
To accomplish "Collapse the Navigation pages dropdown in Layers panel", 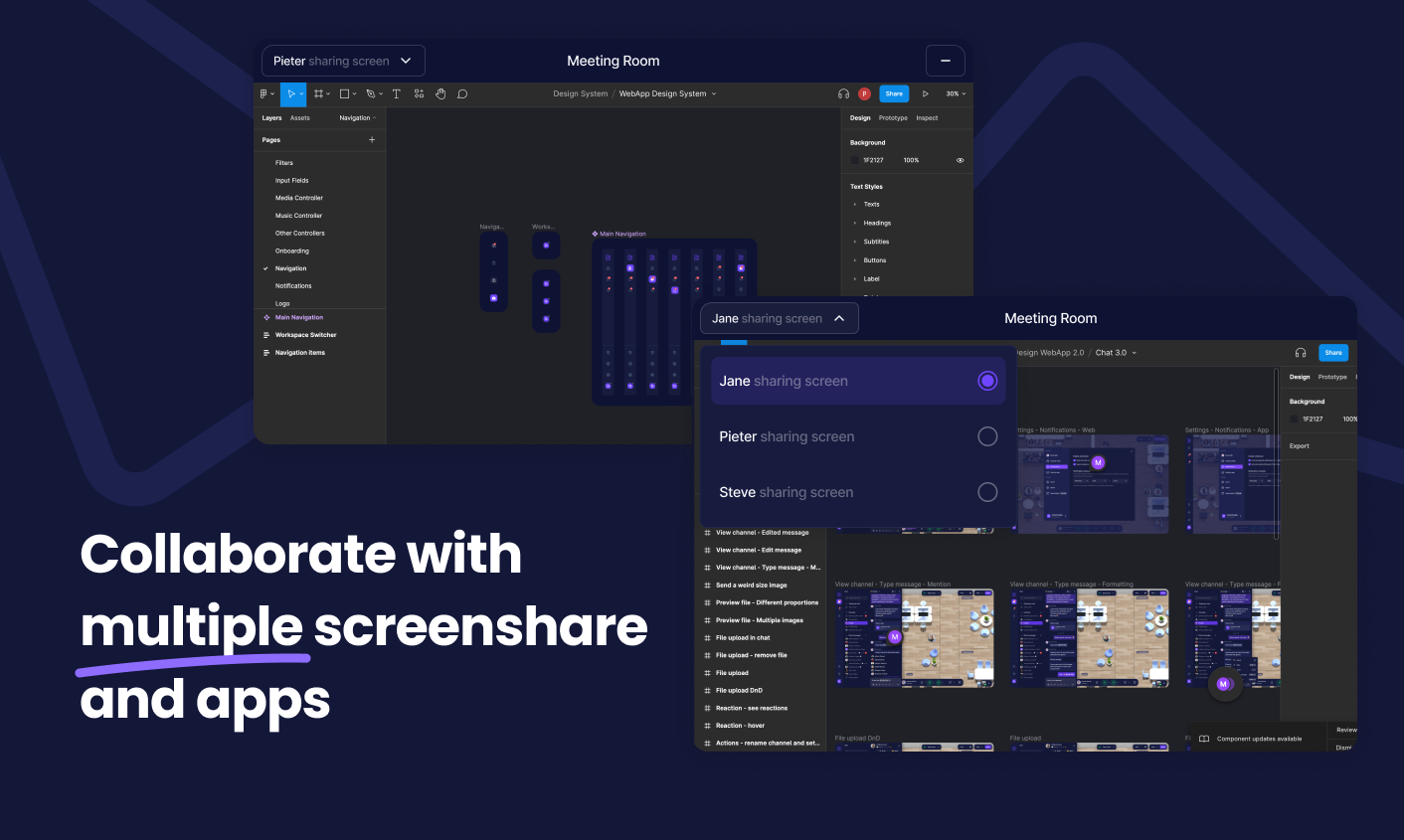I will (x=358, y=118).
